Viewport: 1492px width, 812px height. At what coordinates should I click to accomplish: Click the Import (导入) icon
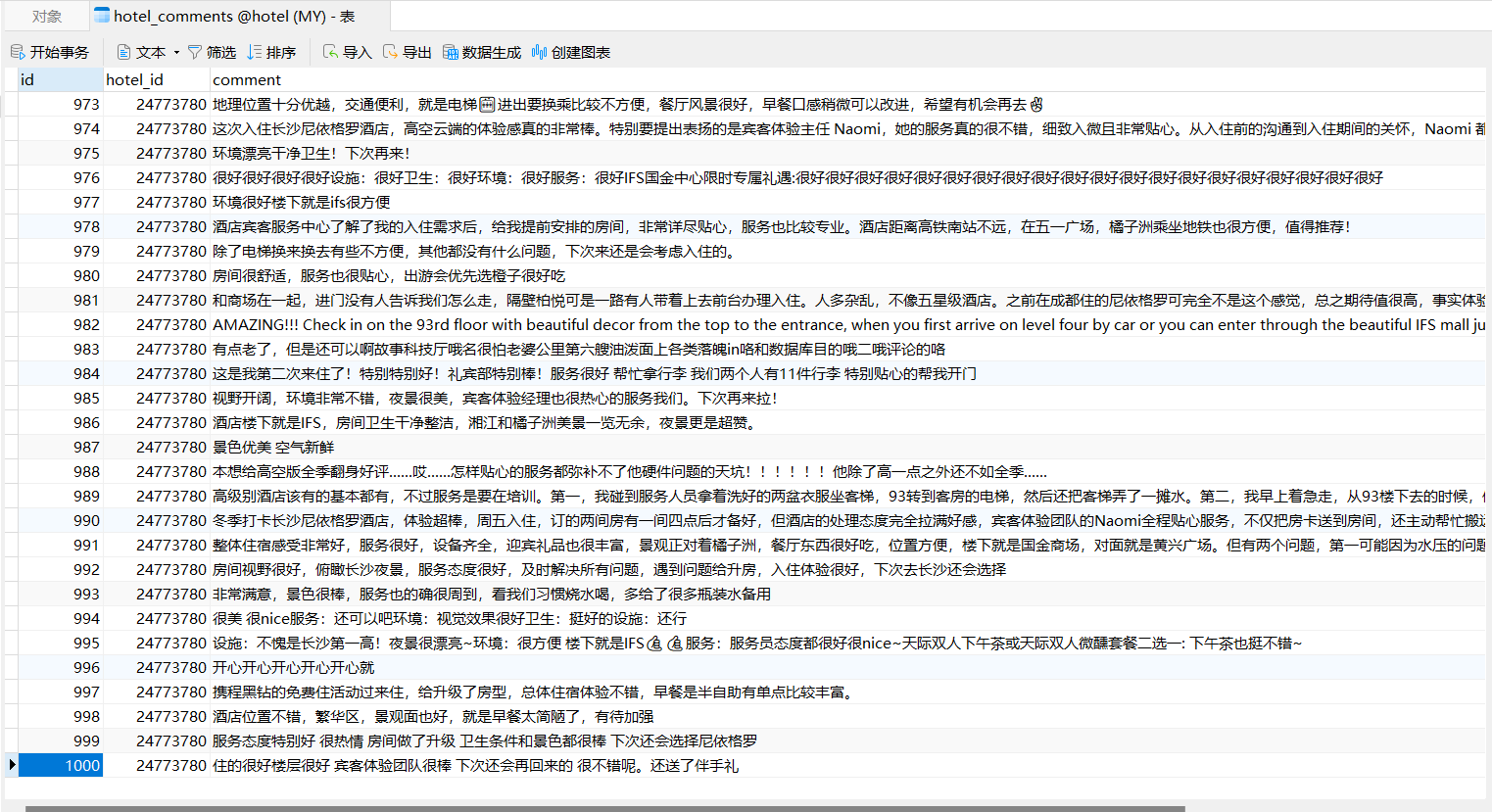pyautogui.click(x=331, y=52)
